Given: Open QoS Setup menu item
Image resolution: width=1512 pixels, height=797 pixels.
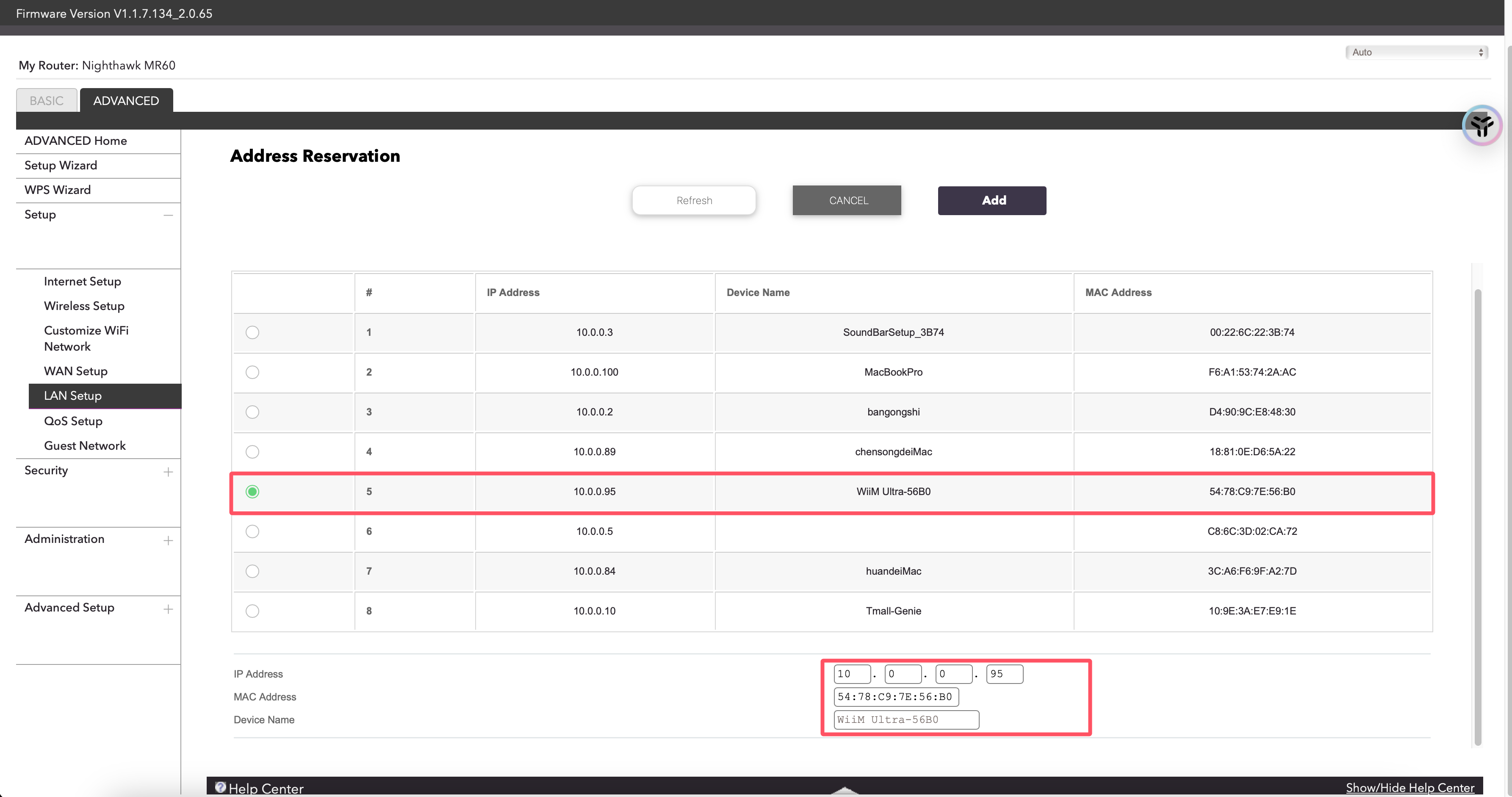Looking at the screenshot, I should click(73, 421).
